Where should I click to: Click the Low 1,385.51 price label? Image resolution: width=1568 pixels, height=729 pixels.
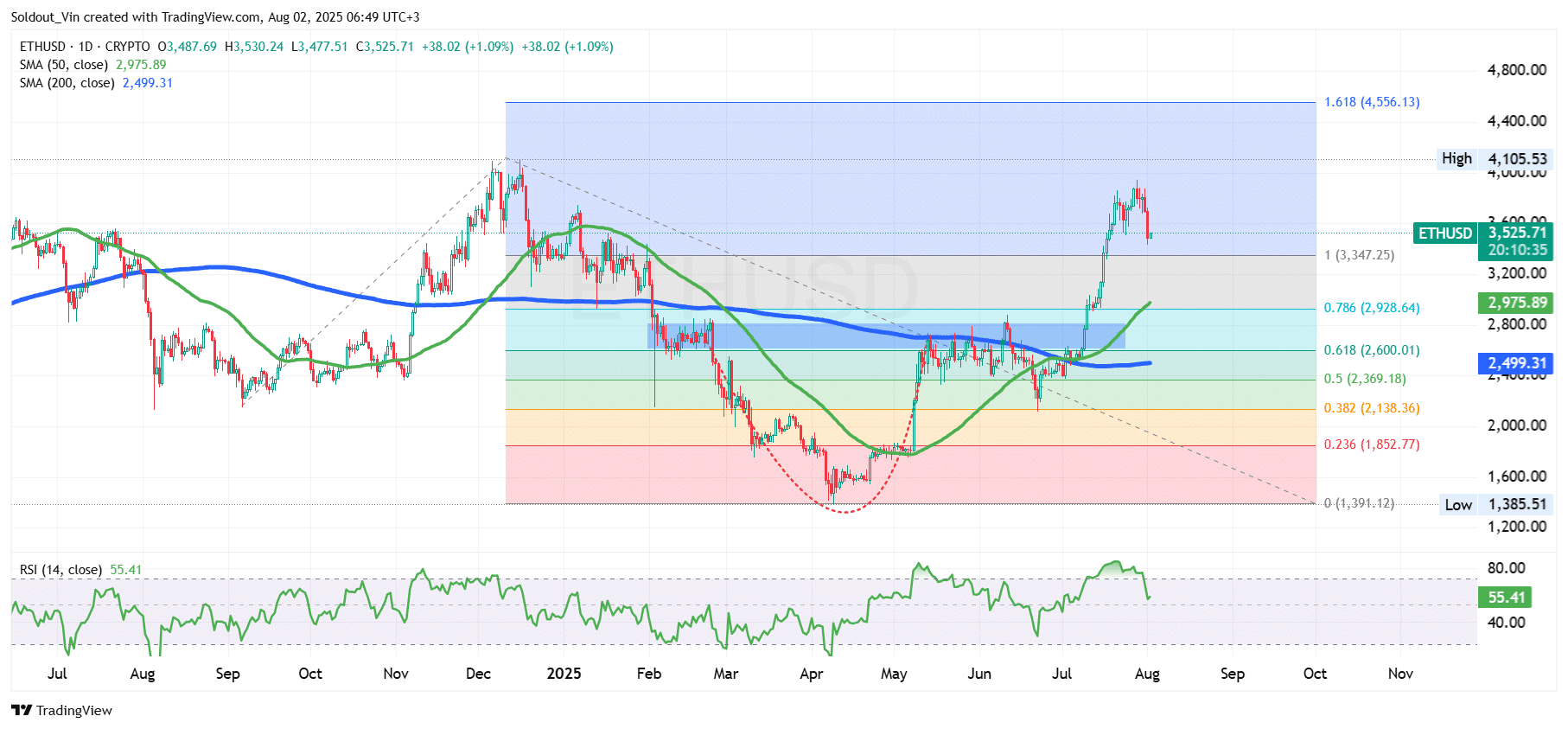(x=1496, y=504)
